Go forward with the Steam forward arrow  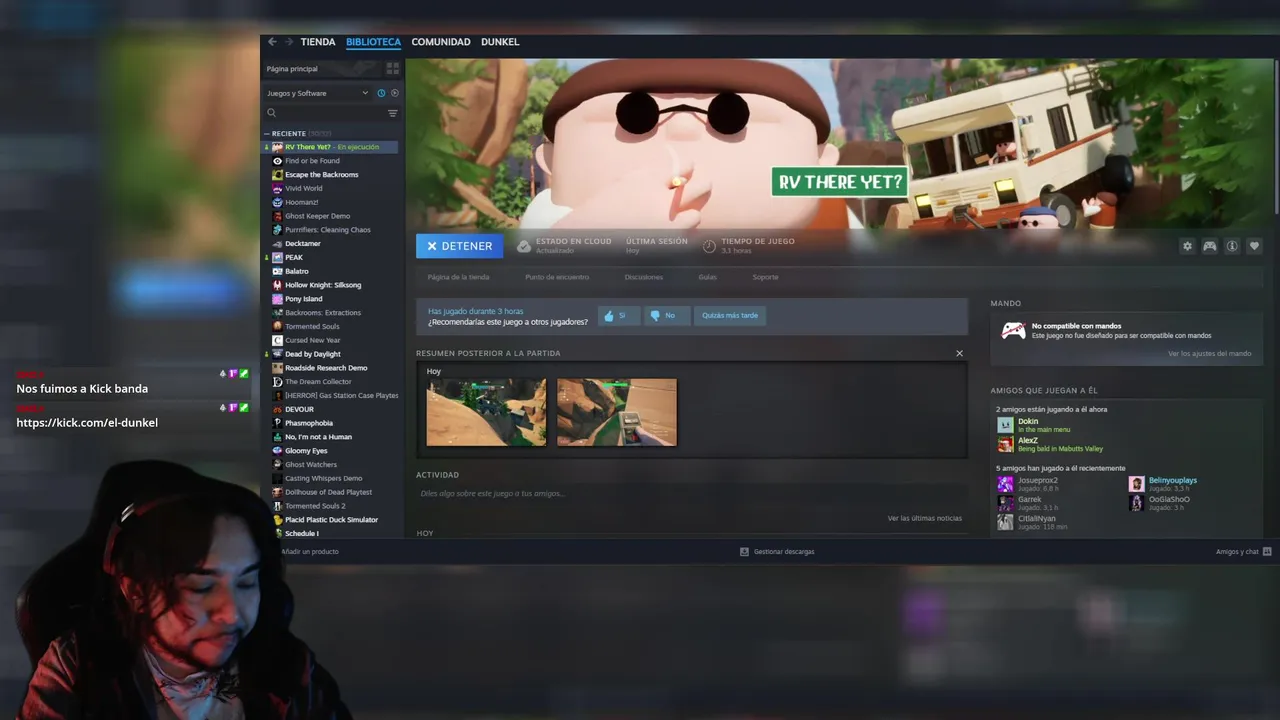(289, 42)
